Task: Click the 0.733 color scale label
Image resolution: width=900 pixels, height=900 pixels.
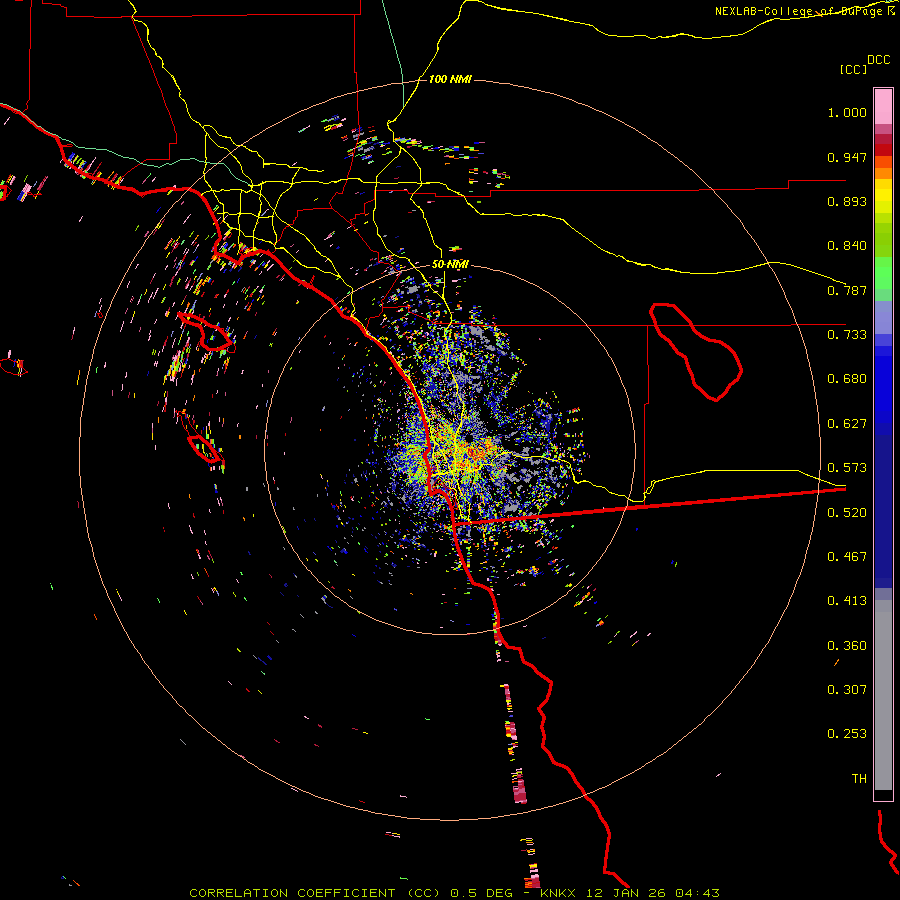Action: pos(847,335)
